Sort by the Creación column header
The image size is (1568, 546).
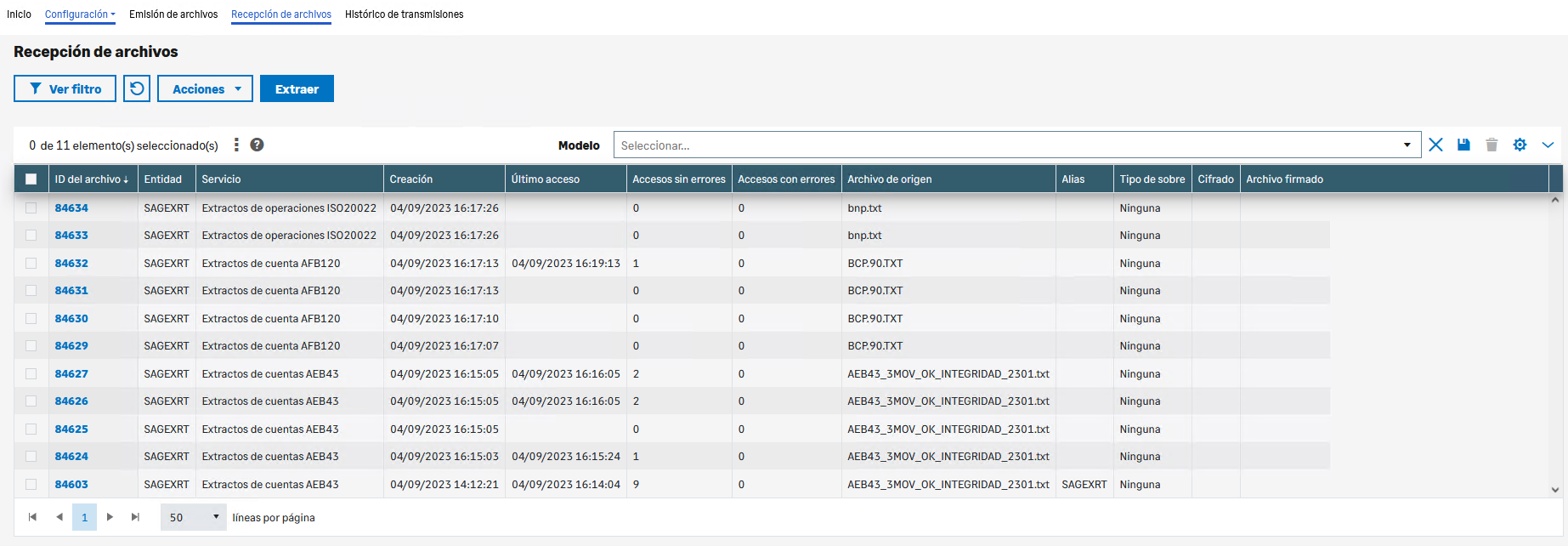click(x=411, y=179)
